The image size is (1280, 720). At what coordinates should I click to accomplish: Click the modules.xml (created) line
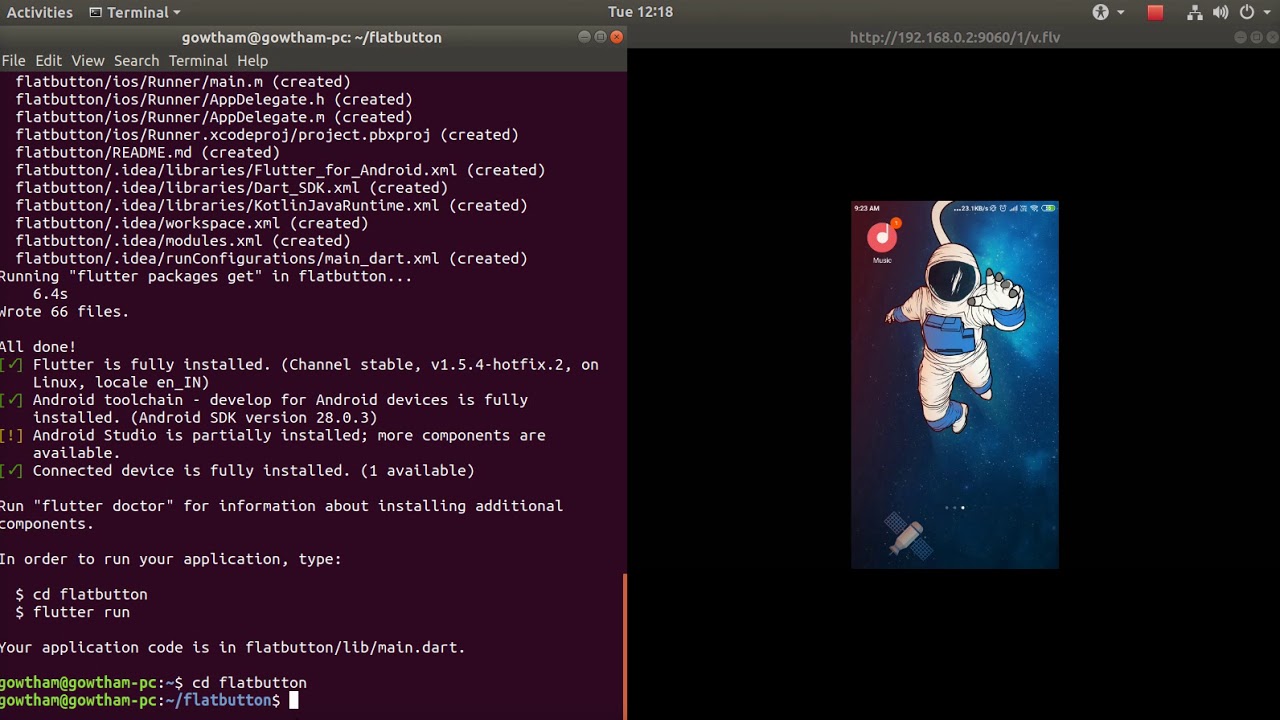point(183,241)
